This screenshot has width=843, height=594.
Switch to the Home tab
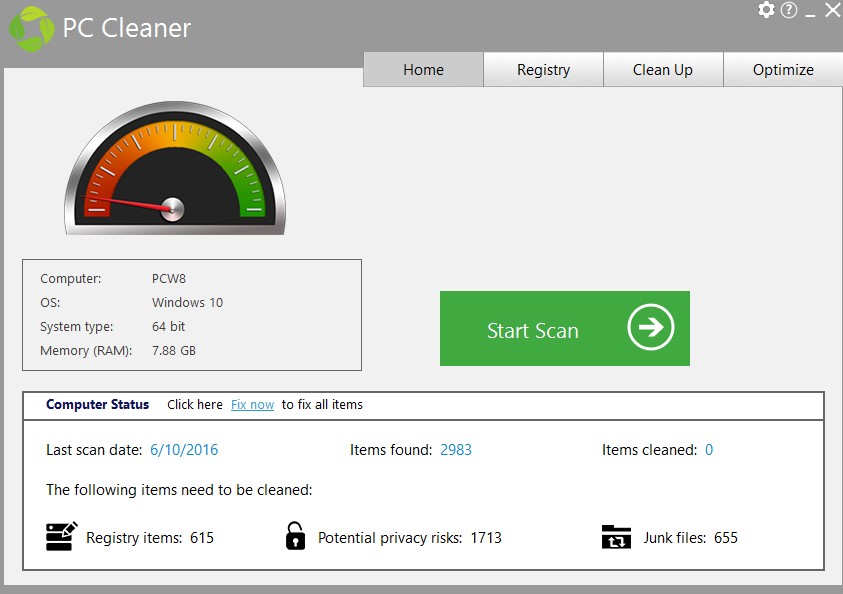423,69
